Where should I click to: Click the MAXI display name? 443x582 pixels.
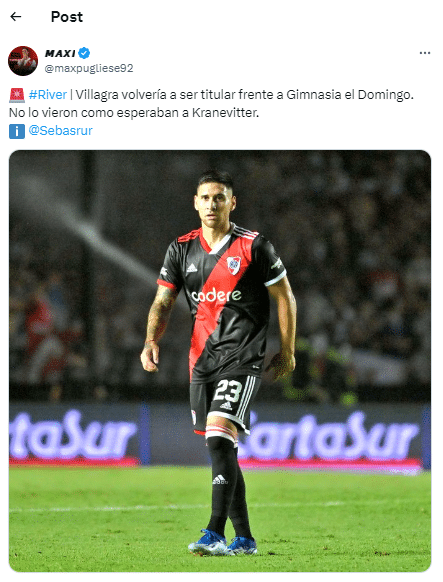pyautogui.click(x=60, y=53)
